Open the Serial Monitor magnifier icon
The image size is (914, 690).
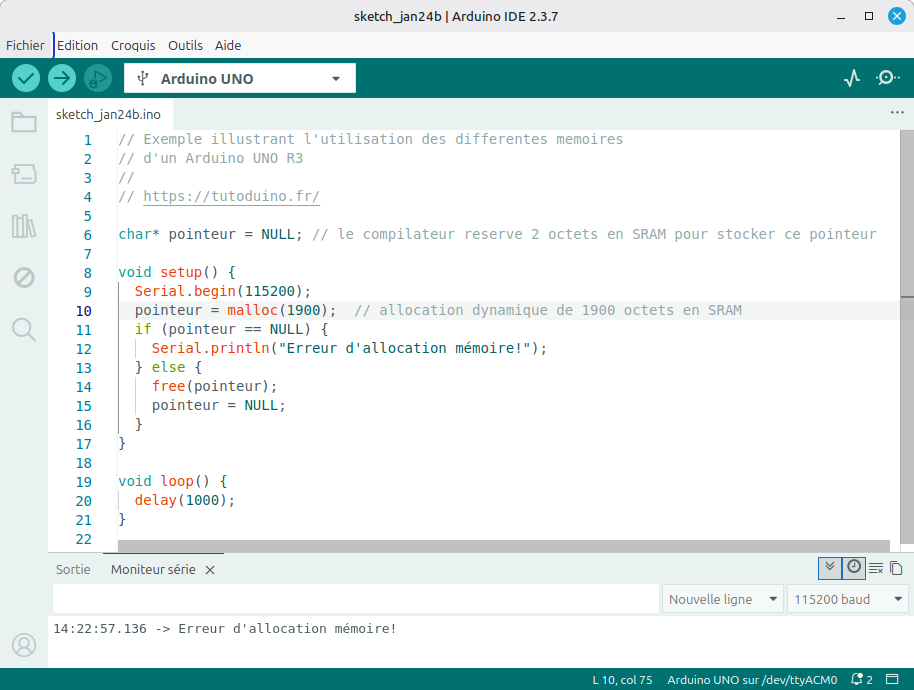887,78
